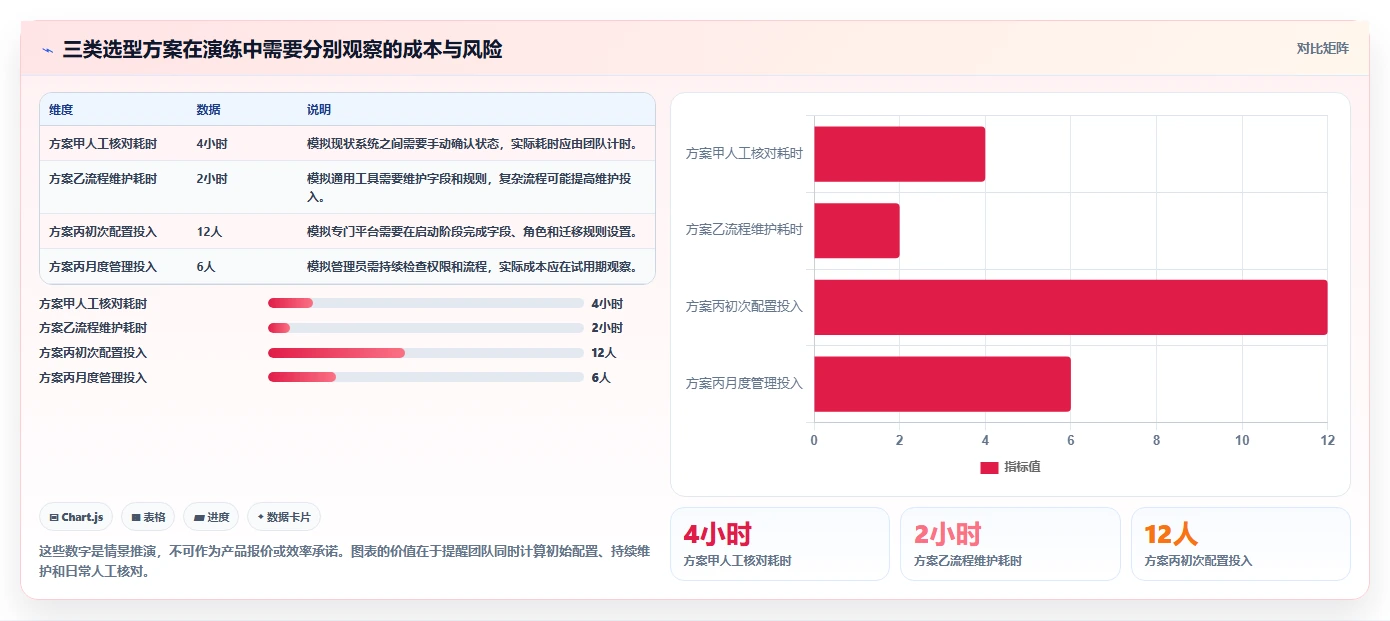The width and height of the screenshot is (1390, 621).
Task: Click the Chart.js tag chip
Action: [77, 517]
